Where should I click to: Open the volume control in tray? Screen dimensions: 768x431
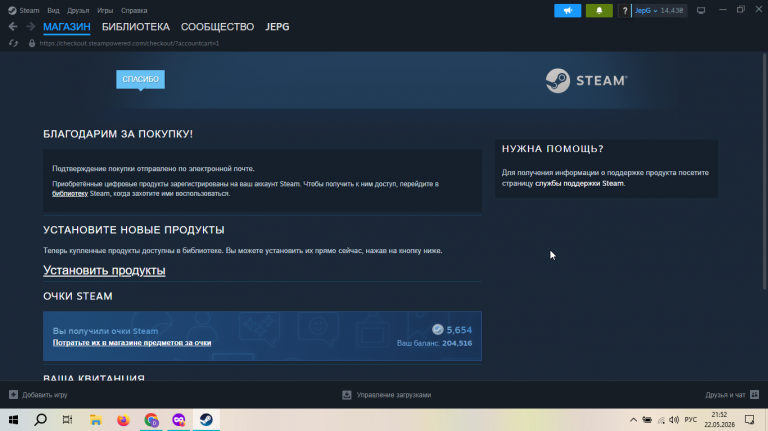click(x=674, y=420)
